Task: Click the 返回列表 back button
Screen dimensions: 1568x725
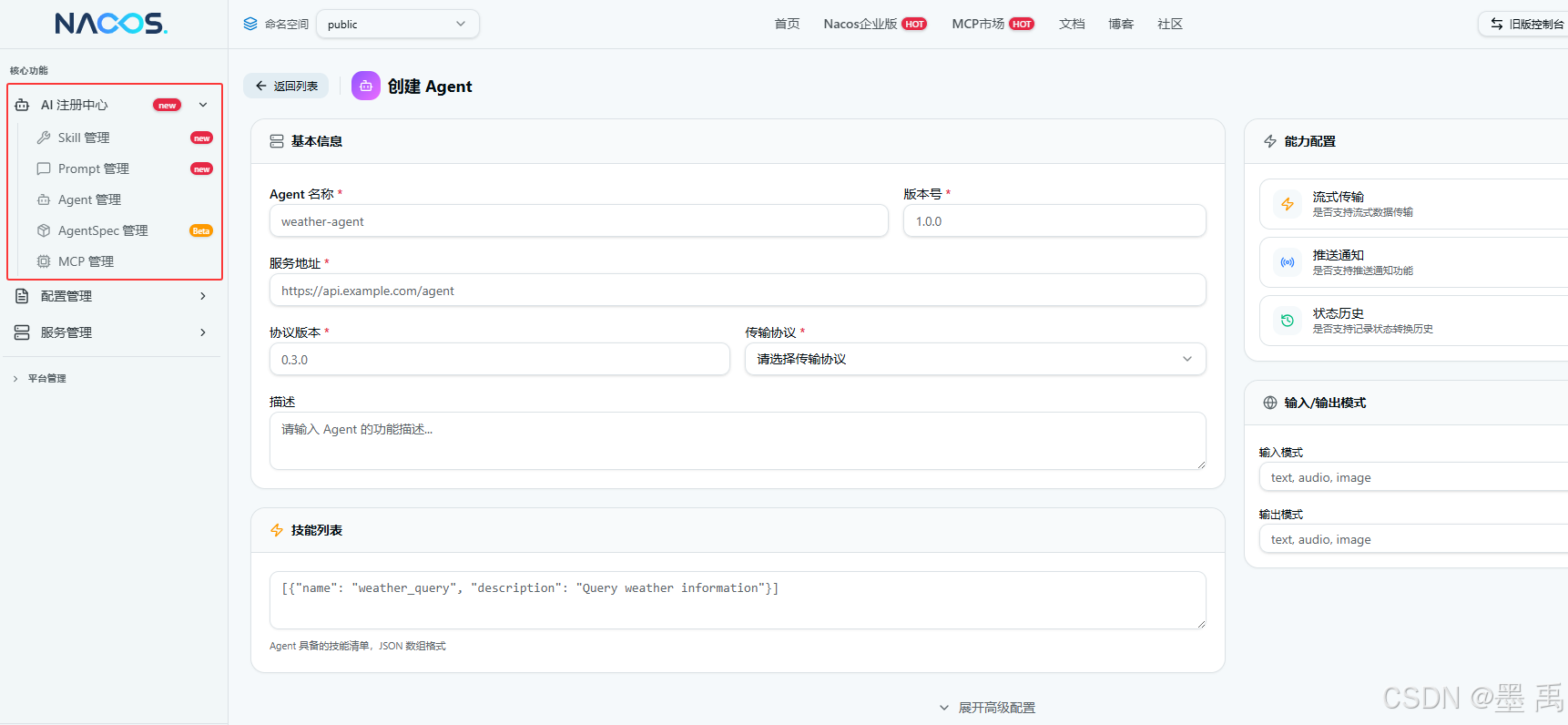Action: 286,86
